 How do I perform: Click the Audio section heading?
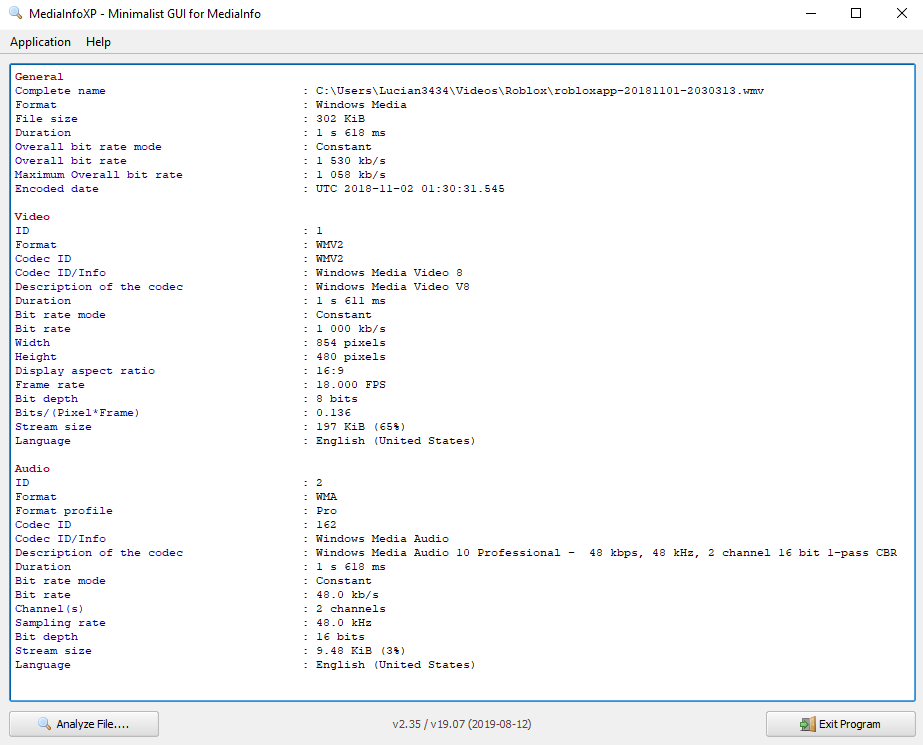[x=32, y=468]
